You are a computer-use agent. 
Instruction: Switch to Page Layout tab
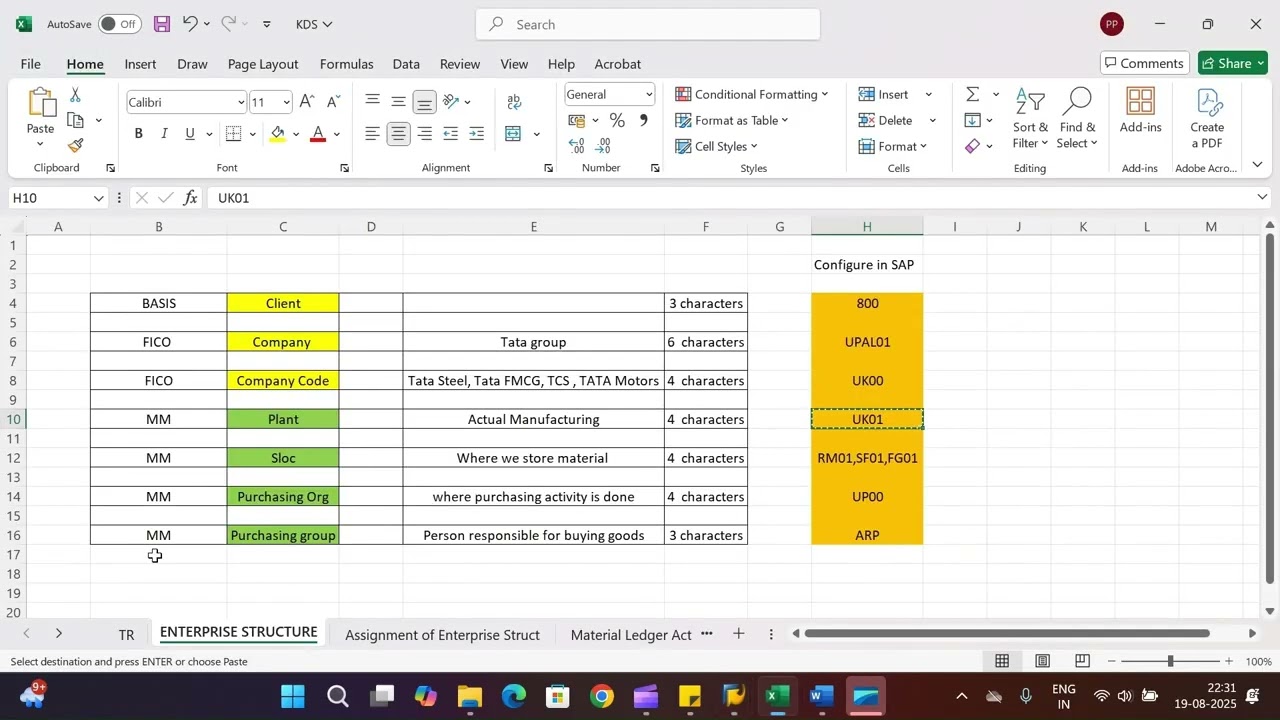click(x=263, y=63)
